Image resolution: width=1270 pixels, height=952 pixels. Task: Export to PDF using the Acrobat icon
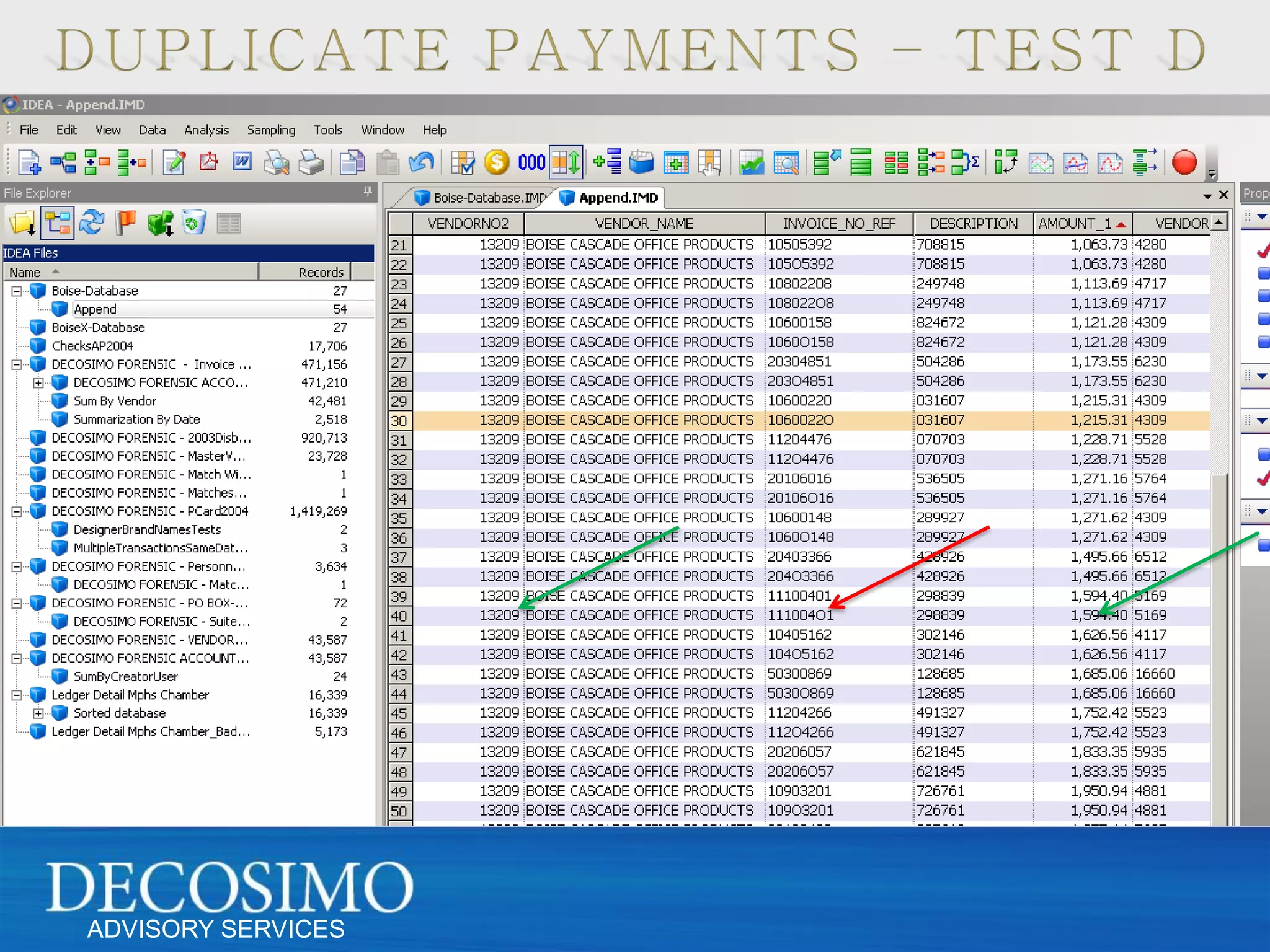tap(208, 163)
